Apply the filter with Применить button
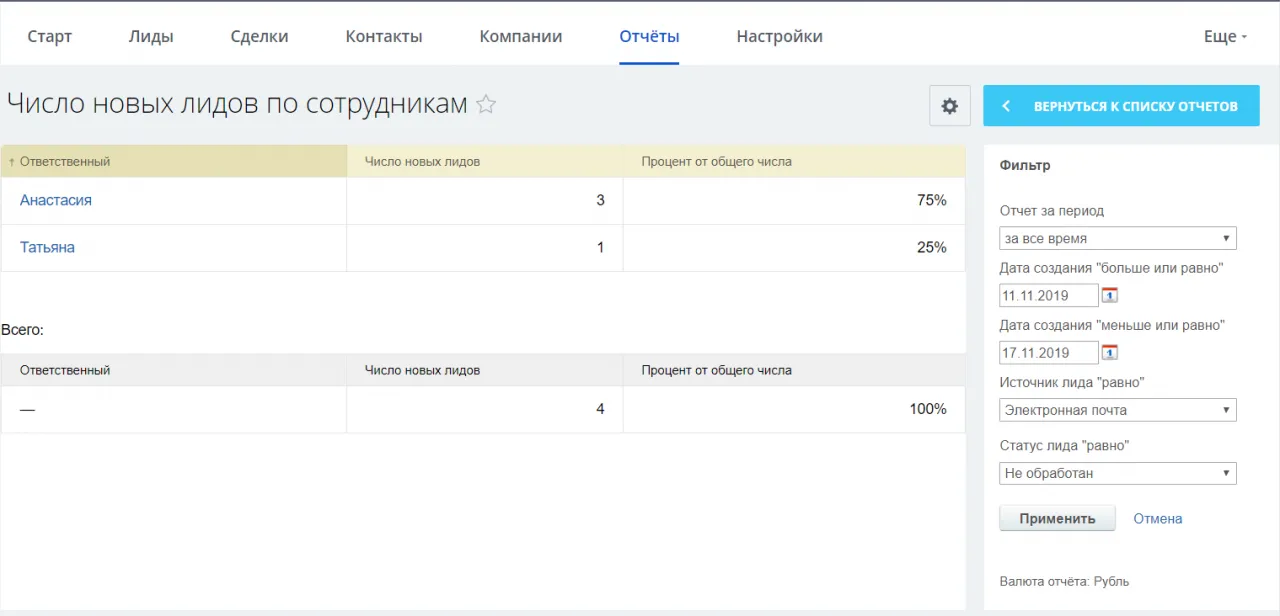1280x616 pixels. (1057, 518)
